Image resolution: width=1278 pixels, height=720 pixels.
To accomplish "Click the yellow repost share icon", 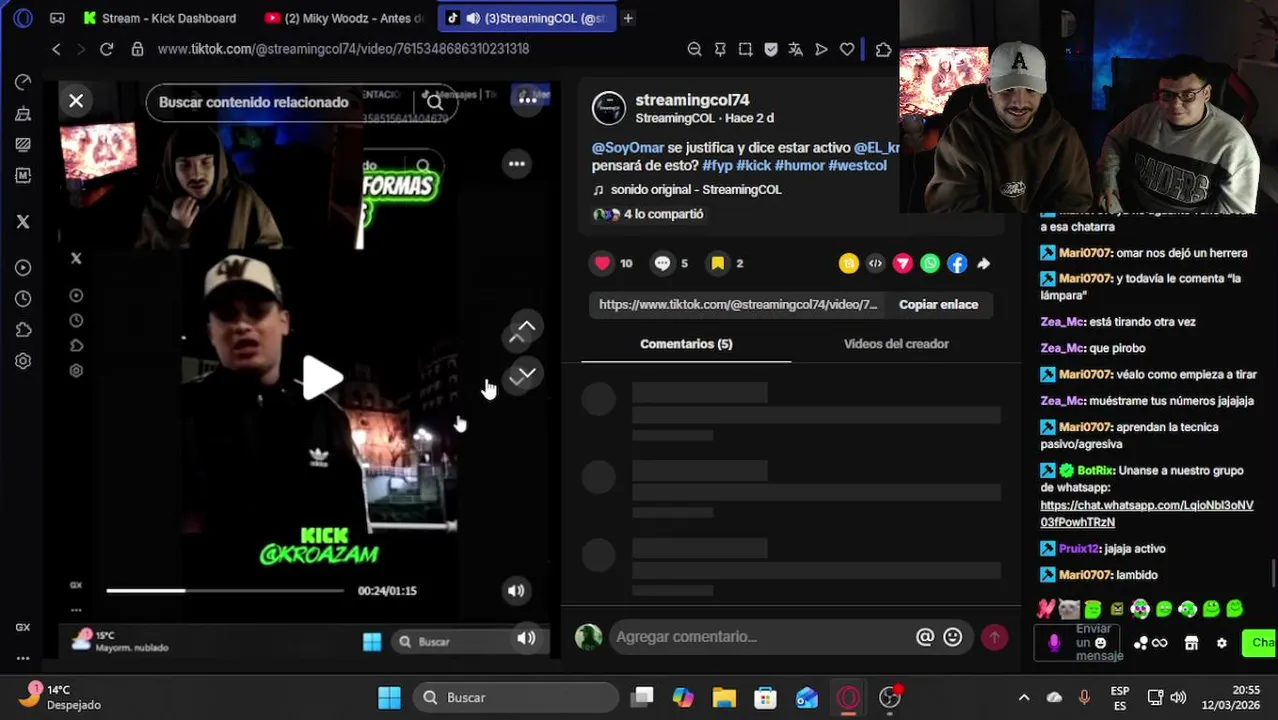I will (848, 263).
